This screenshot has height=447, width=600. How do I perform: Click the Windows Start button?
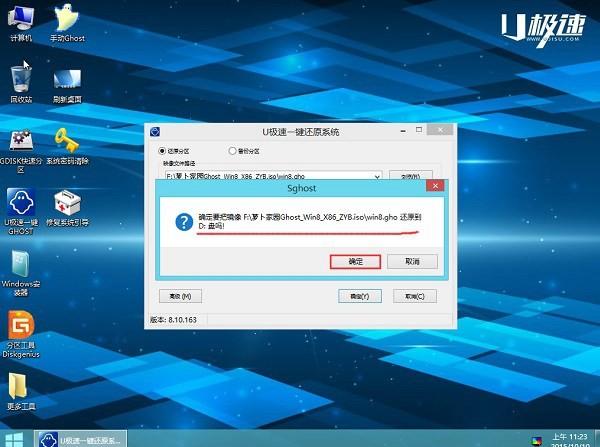click(14, 439)
